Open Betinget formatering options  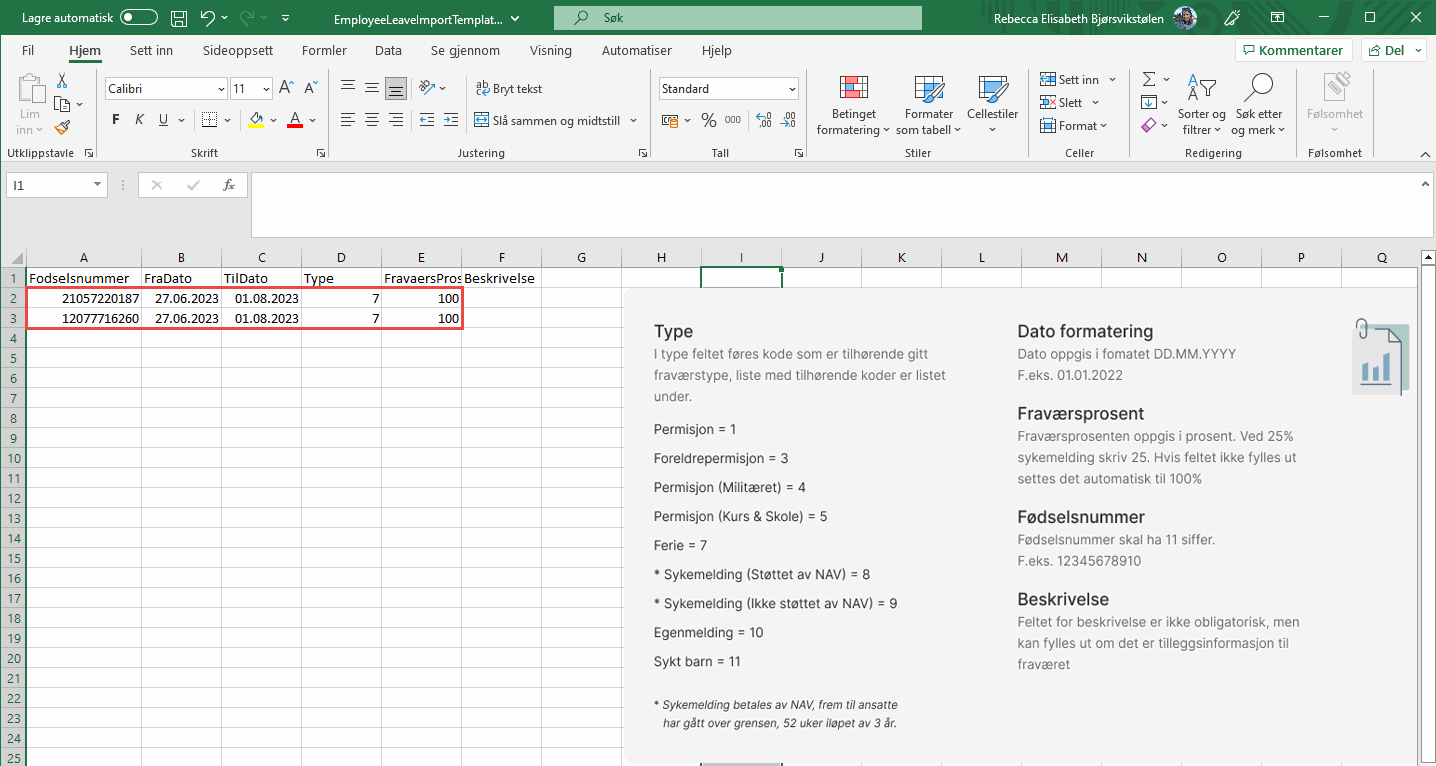(x=853, y=104)
